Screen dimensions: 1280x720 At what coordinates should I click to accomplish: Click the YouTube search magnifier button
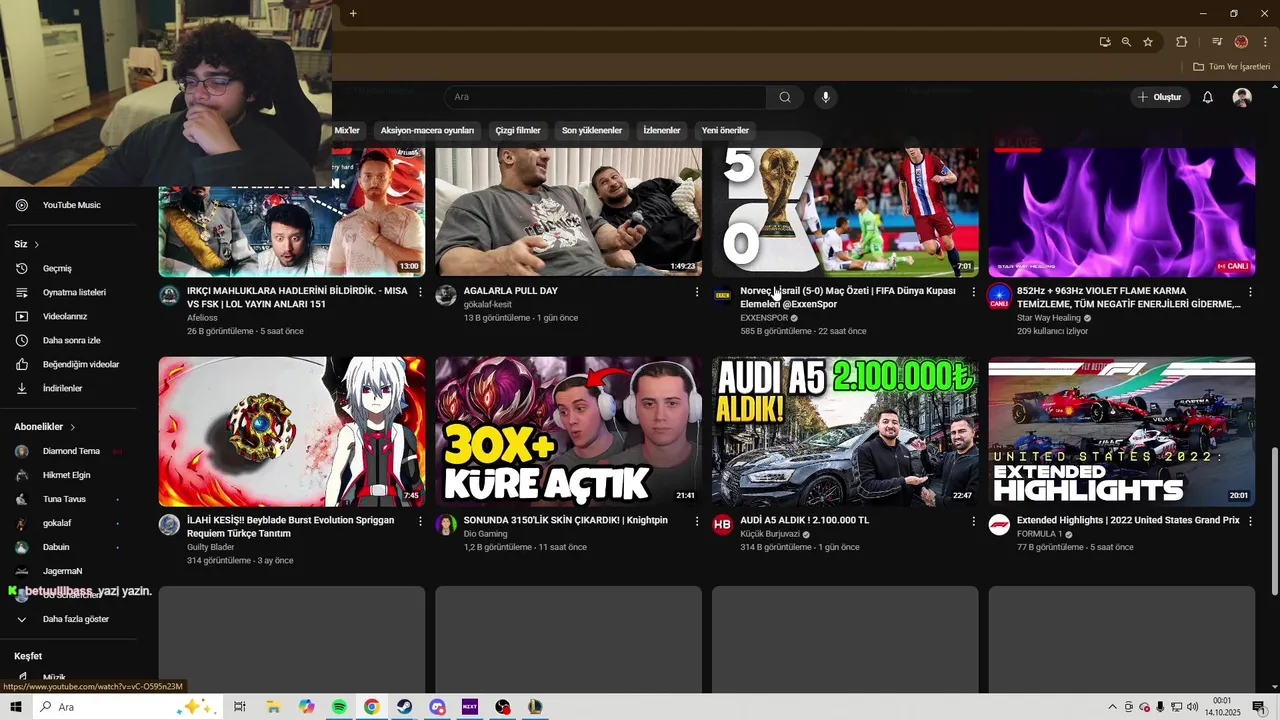[785, 97]
